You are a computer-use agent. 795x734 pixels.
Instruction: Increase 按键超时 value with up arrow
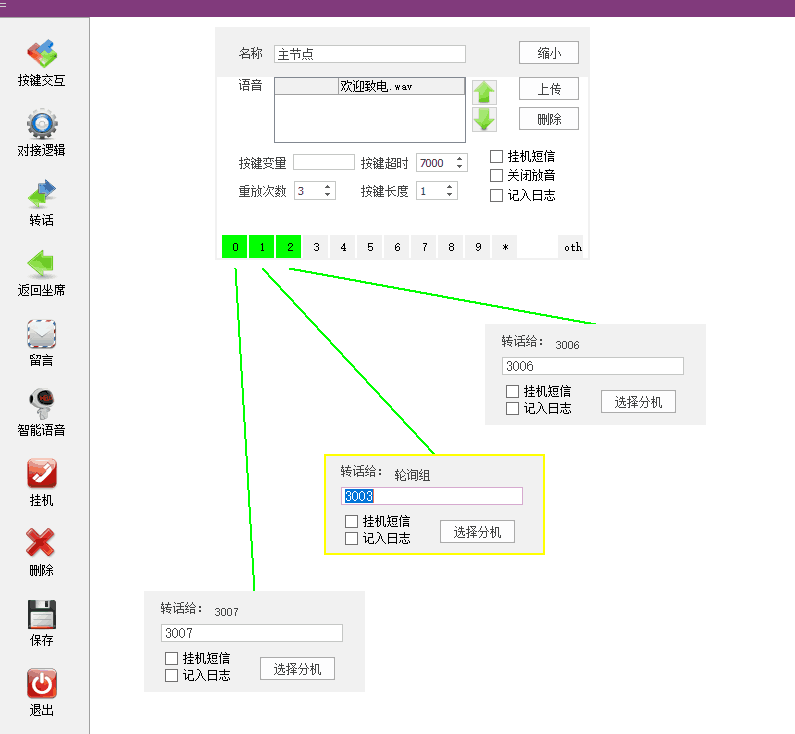click(x=459, y=159)
